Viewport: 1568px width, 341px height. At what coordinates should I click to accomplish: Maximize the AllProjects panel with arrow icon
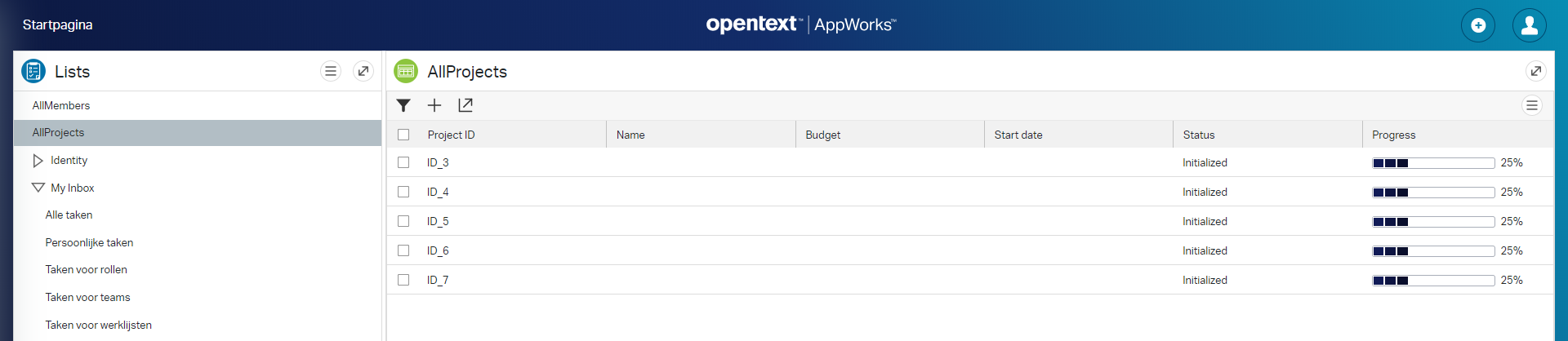pos(1536,71)
